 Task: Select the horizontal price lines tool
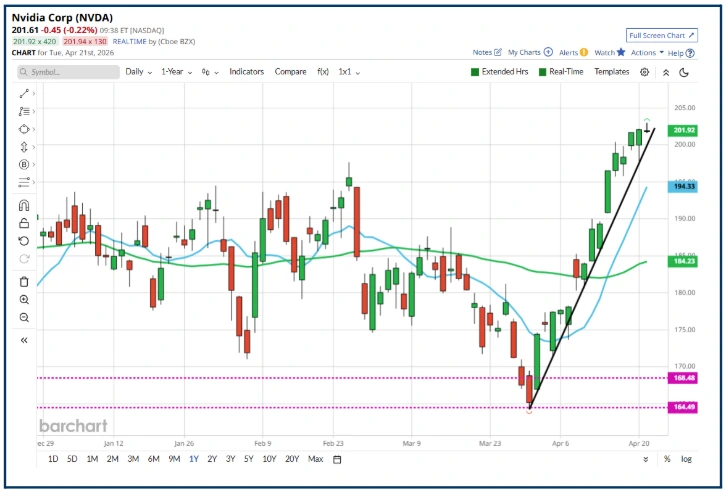[24, 182]
